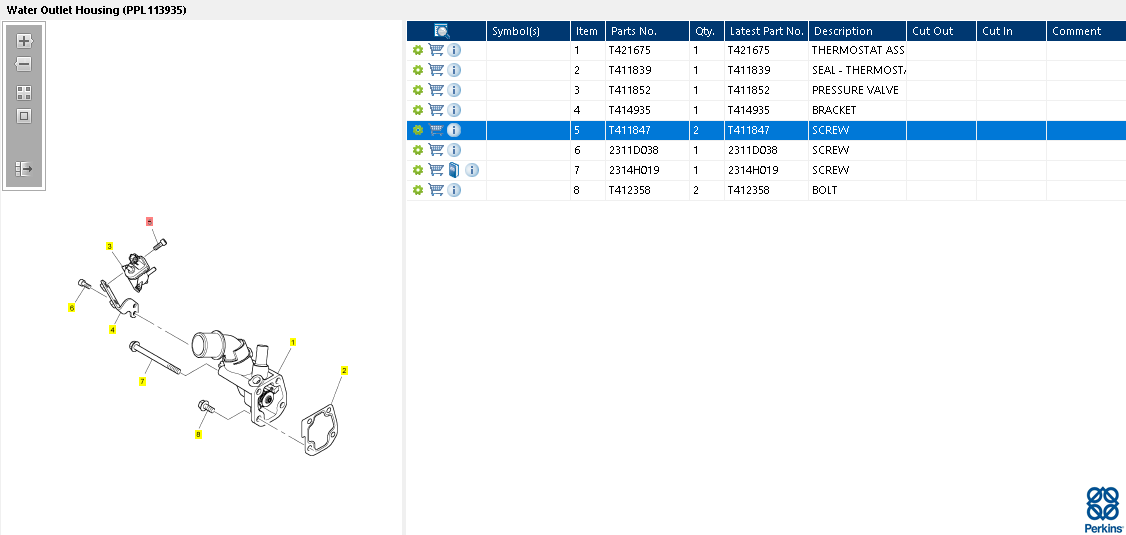
Task: Click the single-square fit view icon
Action: (24, 116)
